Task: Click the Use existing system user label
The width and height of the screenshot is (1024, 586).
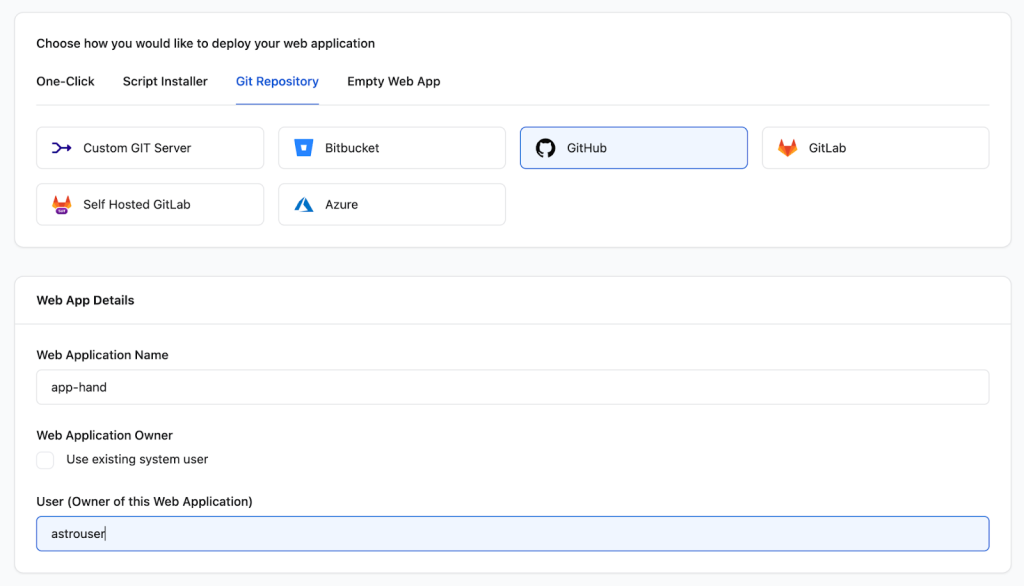Action: coord(137,459)
